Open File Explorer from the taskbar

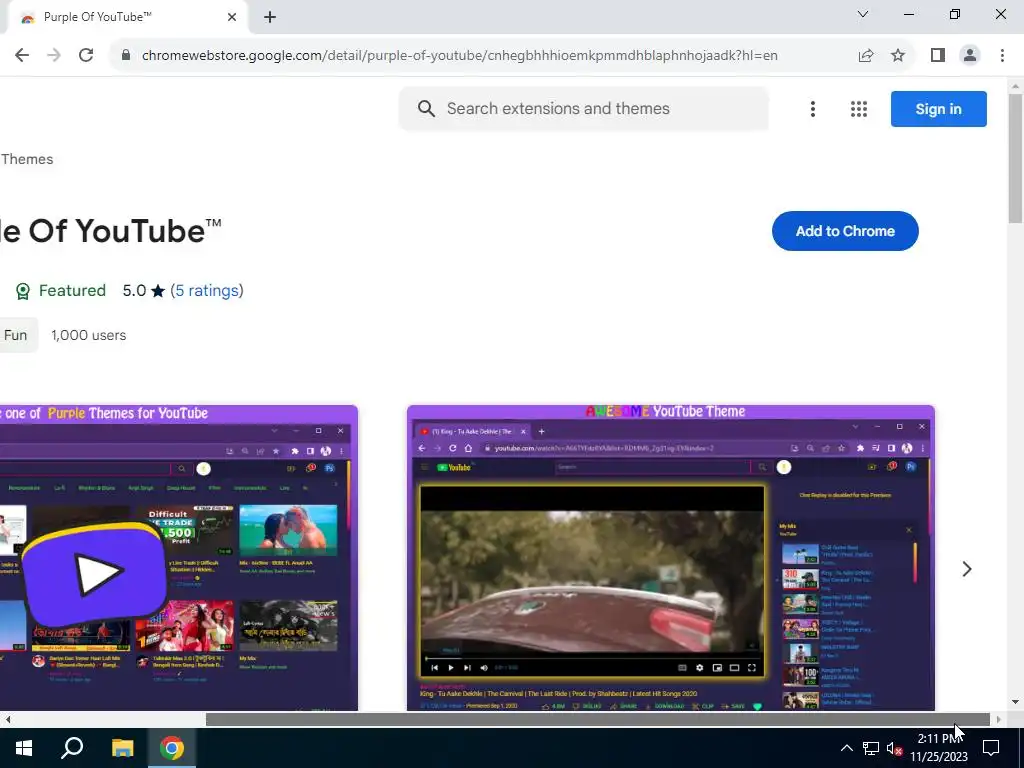coord(122,748)
